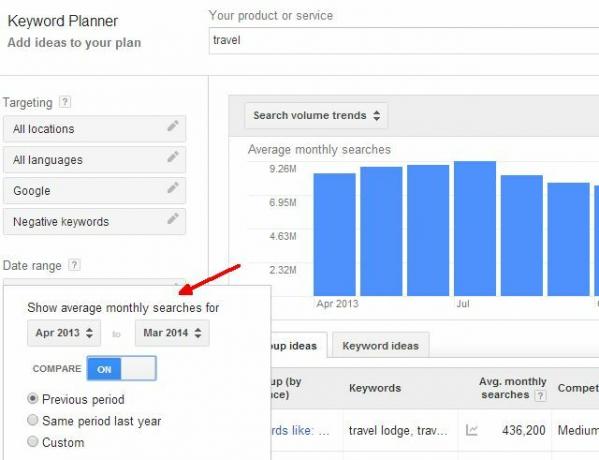Screen dimensions: 599x460
Task: Click into product or service field containing travel
Action: [404, 40]
